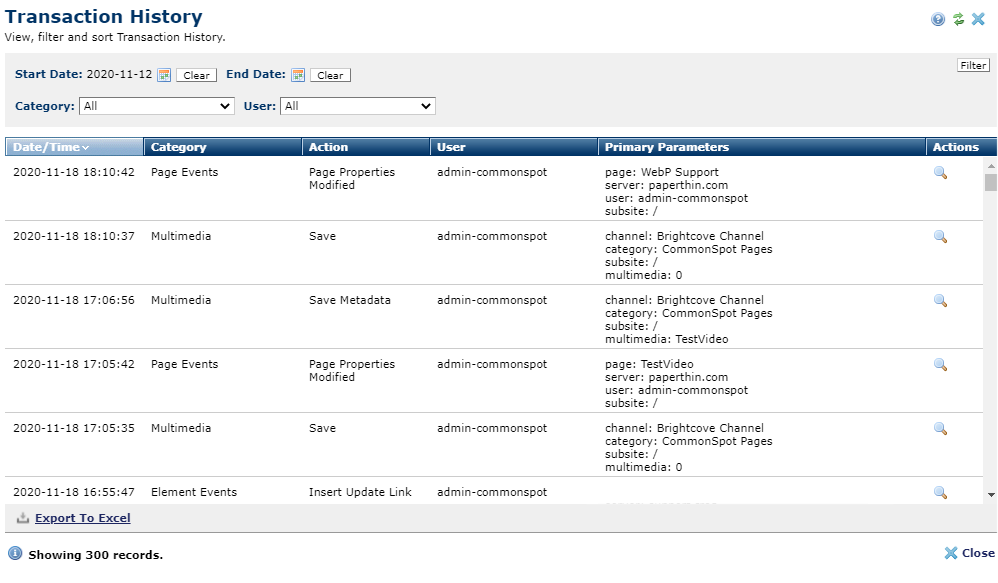998x583 pixels.
Task: Click the scrollbar up arrow
Action: pyautogui.click(x=990, y=166)
